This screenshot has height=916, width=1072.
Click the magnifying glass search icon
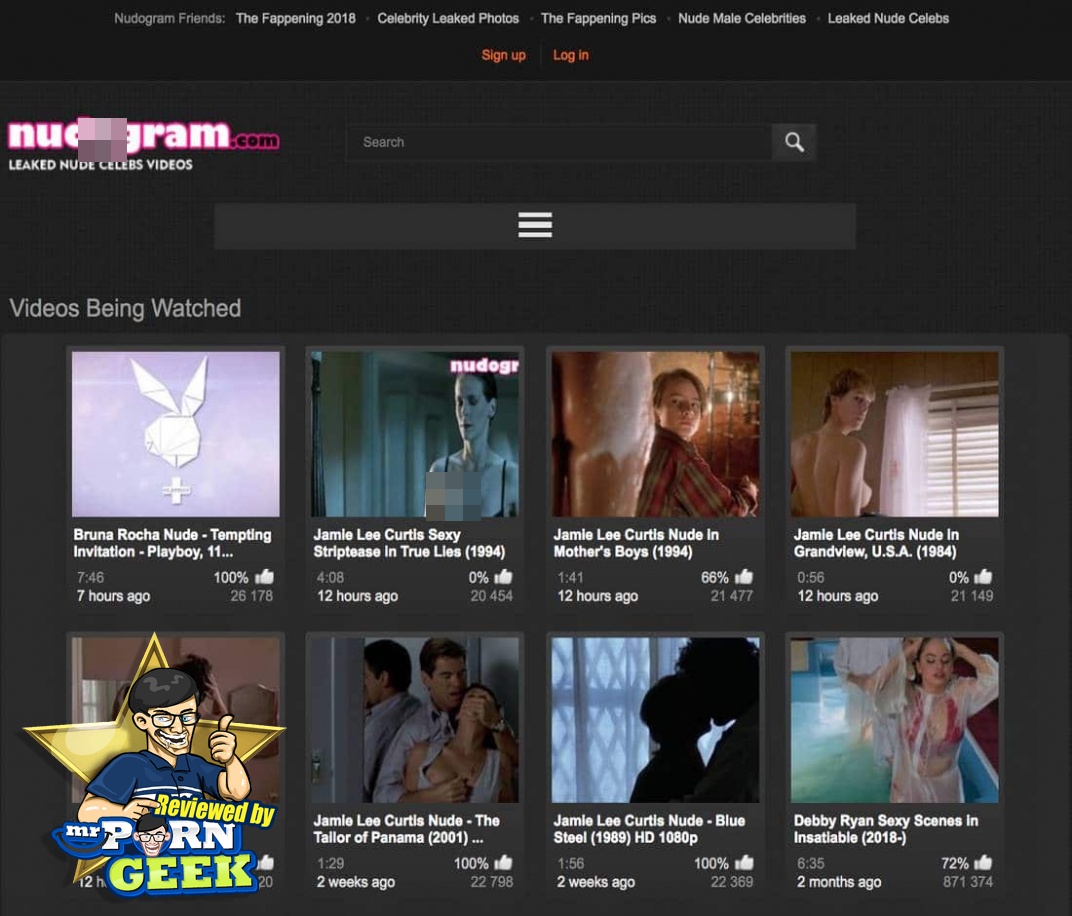click(x=794, y=142)
